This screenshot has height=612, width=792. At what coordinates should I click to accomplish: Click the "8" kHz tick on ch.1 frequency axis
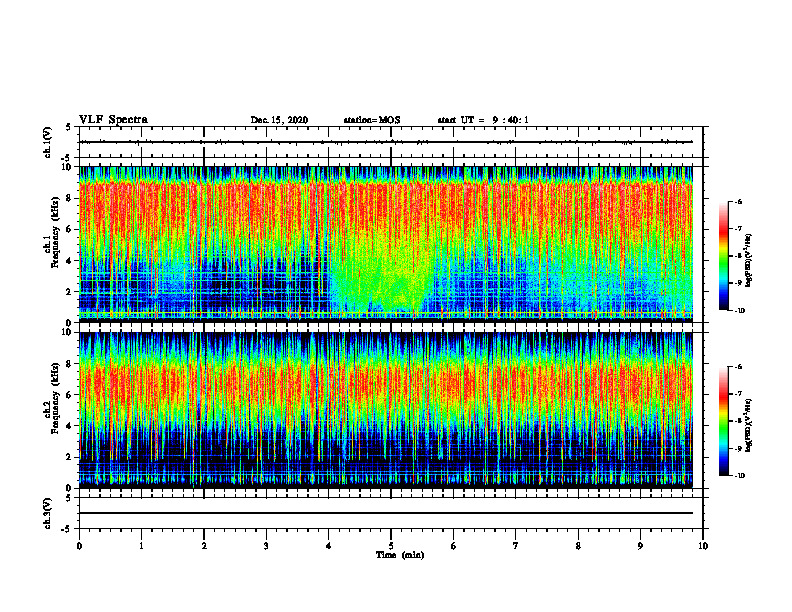tap(70, 198)
